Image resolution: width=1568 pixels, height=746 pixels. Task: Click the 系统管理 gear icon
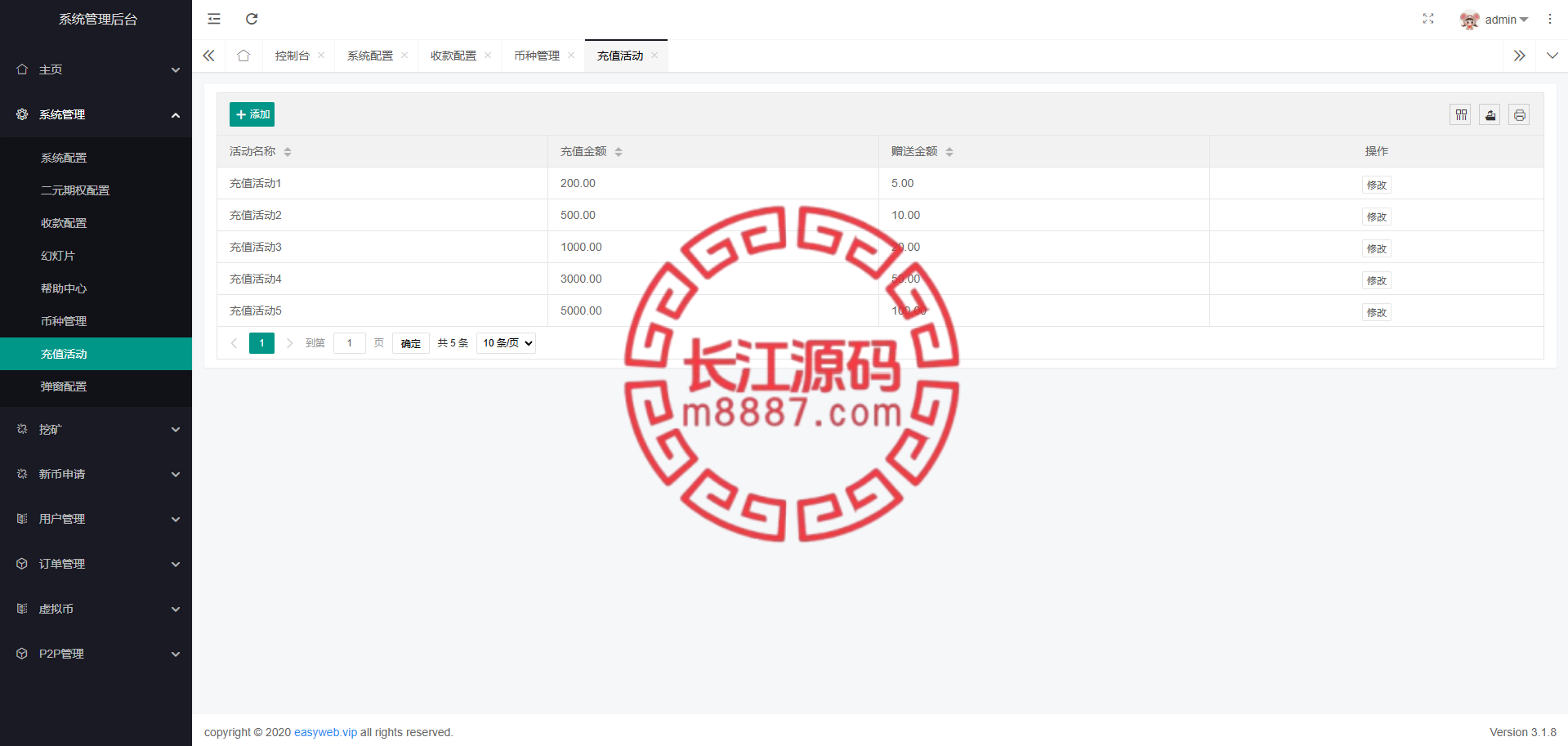coord(22,114)
